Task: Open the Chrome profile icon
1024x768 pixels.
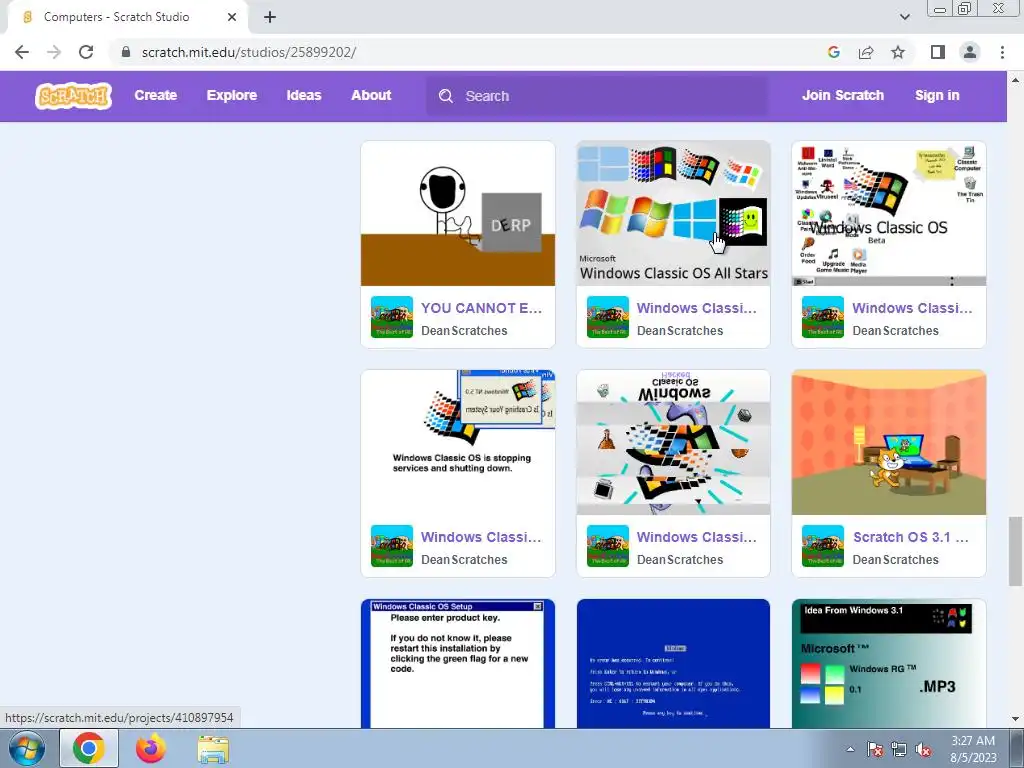Action: tap(970, 52)
